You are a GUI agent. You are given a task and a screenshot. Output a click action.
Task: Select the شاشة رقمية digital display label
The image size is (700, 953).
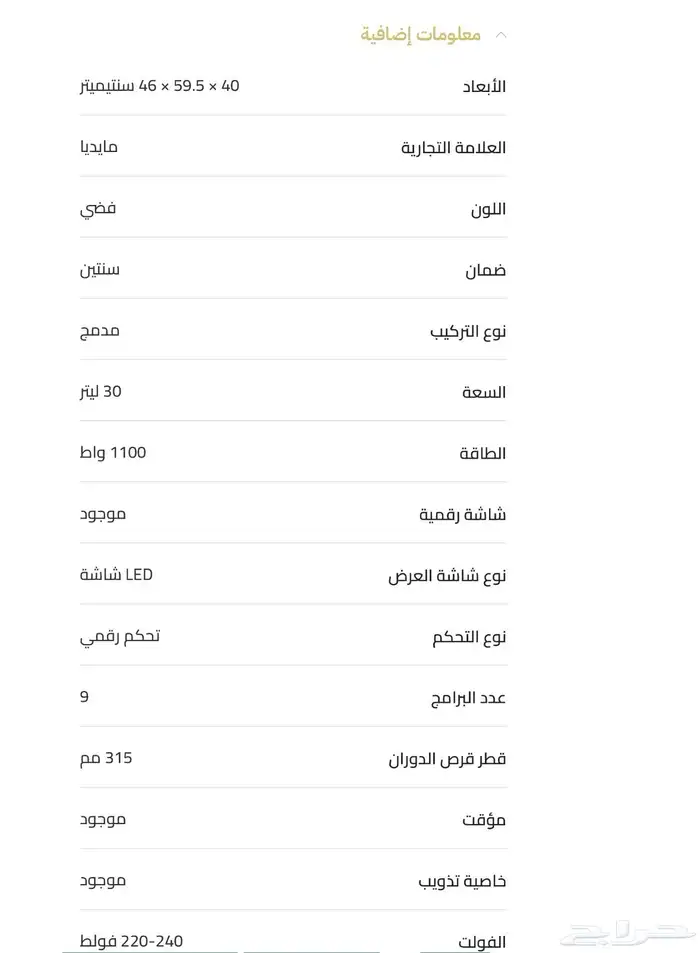462,515
